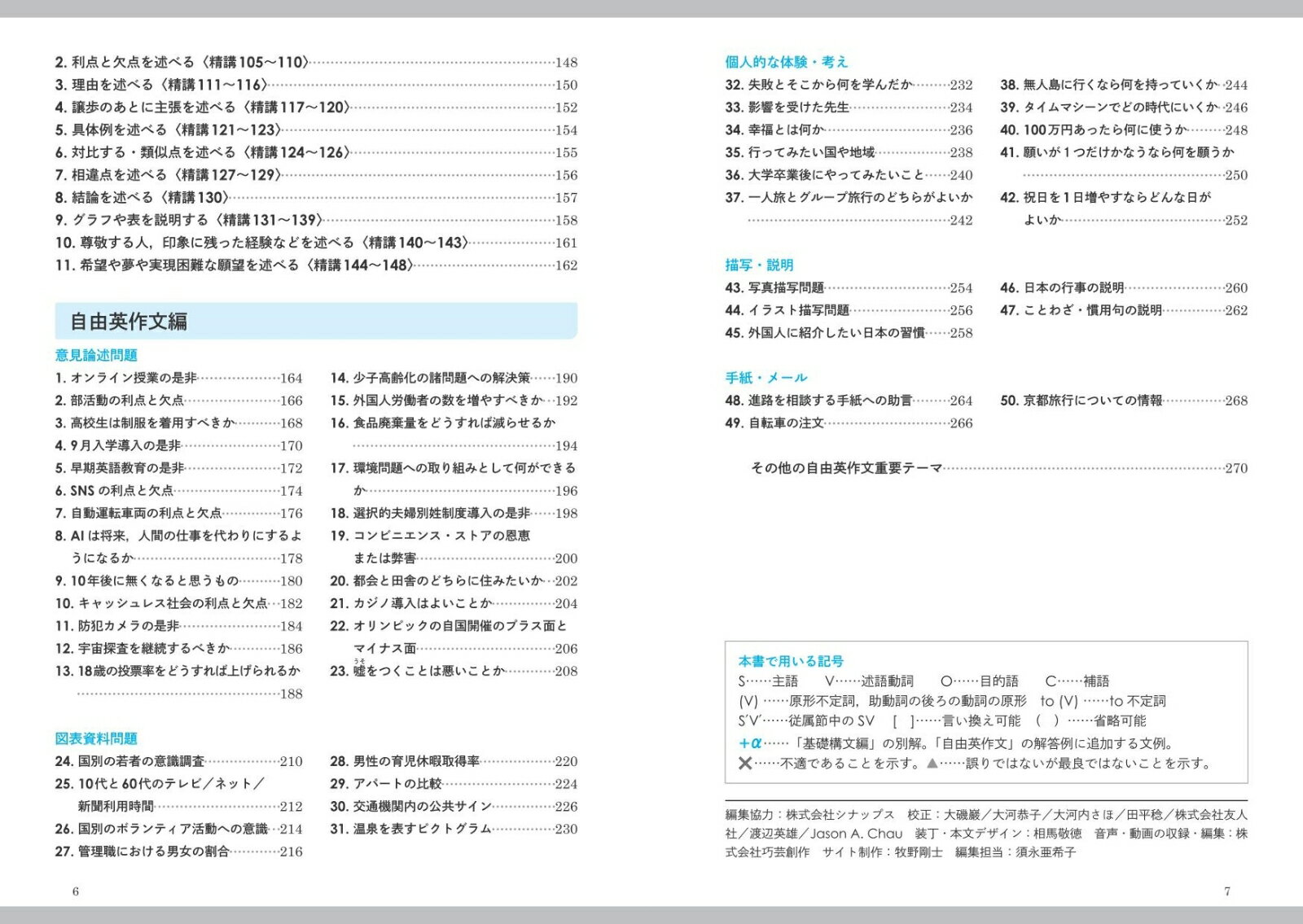Select the 個人的な体験・考え heading
Image resolution: width=1303 pixels, height=924 pixels.
pos(786,62)
